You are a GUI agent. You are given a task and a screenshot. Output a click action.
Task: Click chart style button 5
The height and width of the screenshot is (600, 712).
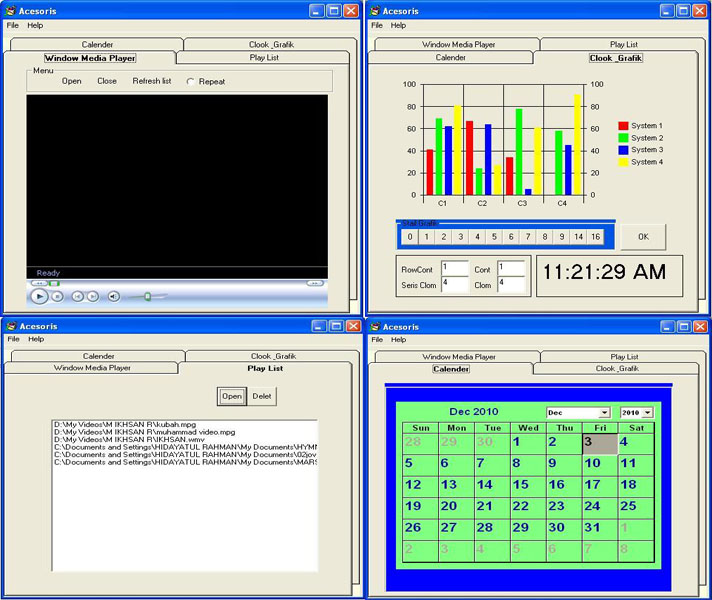click(x=494, y=237)
